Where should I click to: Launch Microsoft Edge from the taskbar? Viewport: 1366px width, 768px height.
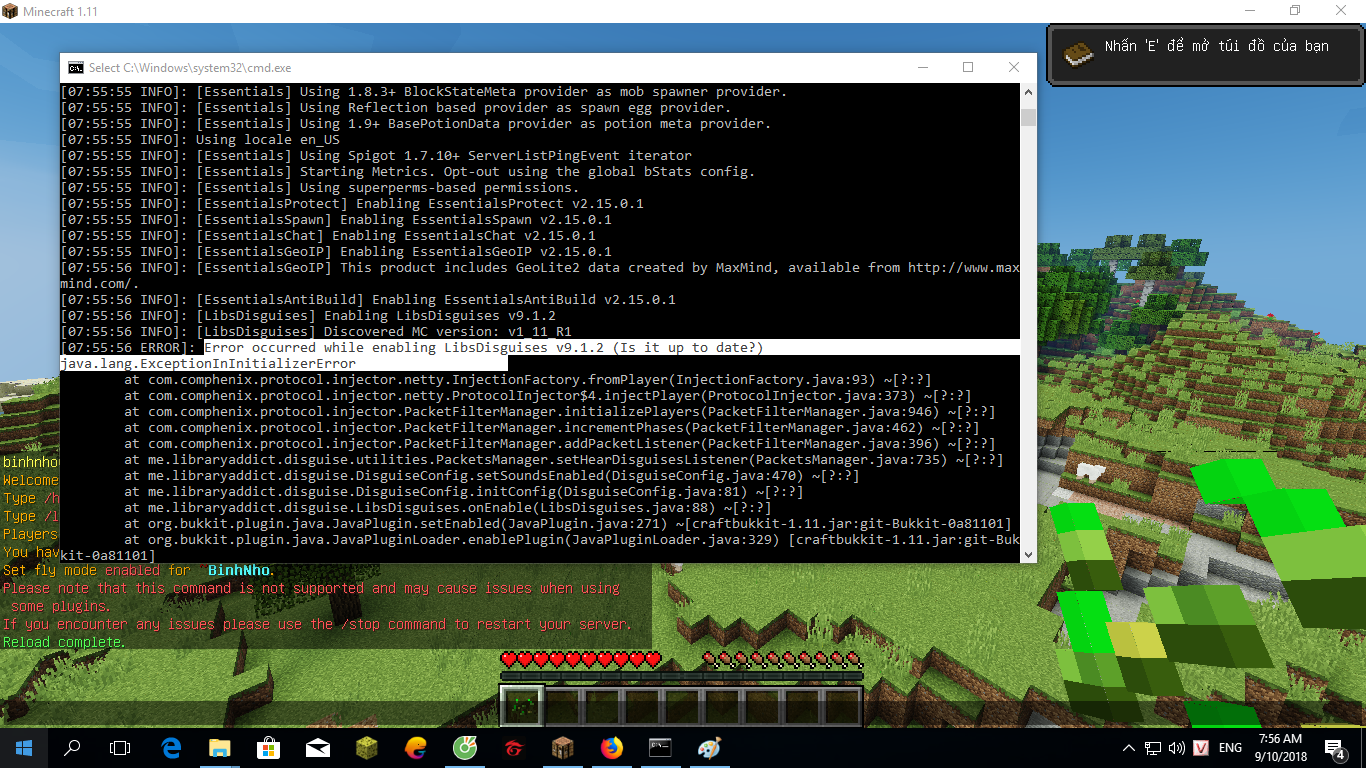[x=171, y=747]
